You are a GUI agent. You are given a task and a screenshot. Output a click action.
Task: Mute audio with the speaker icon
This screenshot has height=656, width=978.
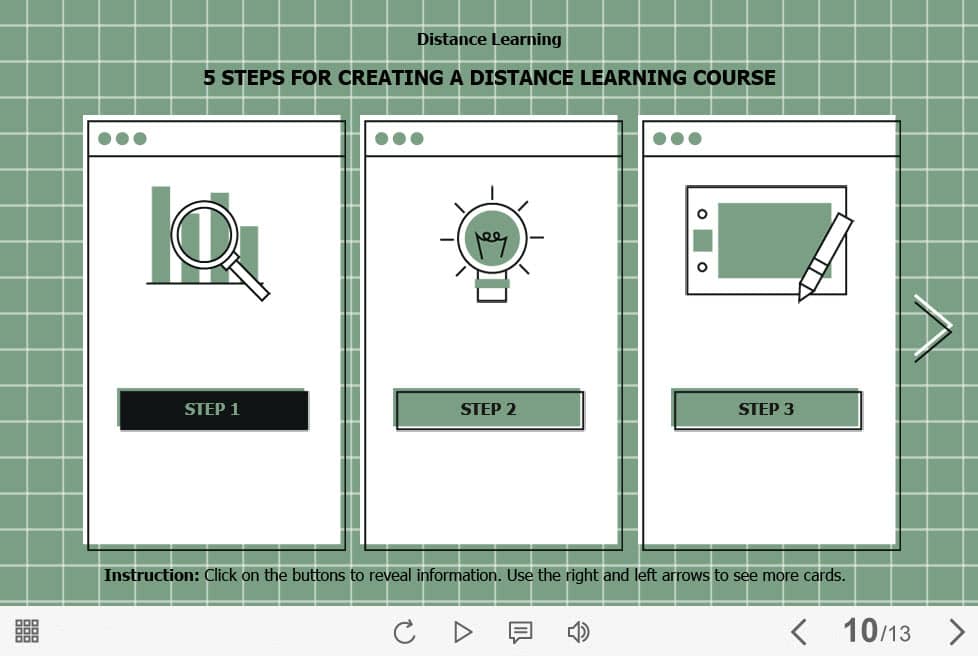pos(578,632)
